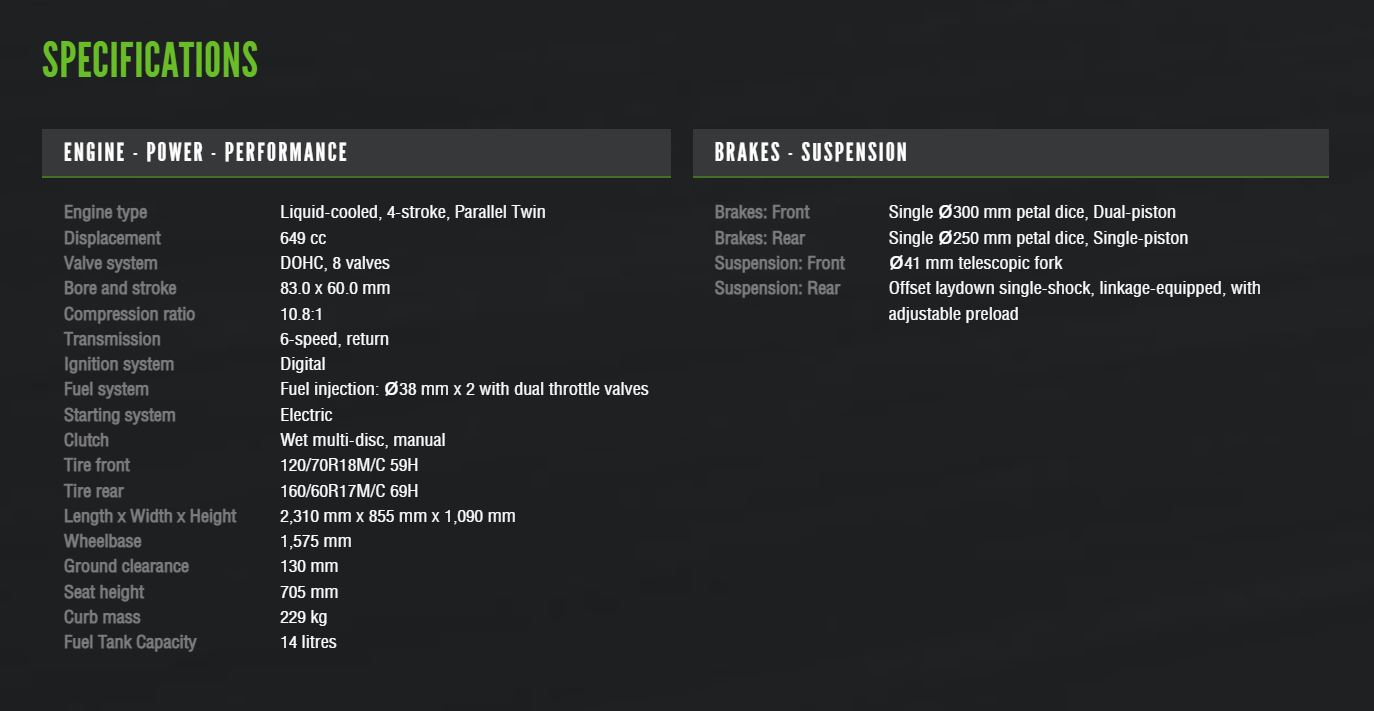Select the Engine - Power - Performance header

pyautogui.click(x=206, y=153)
